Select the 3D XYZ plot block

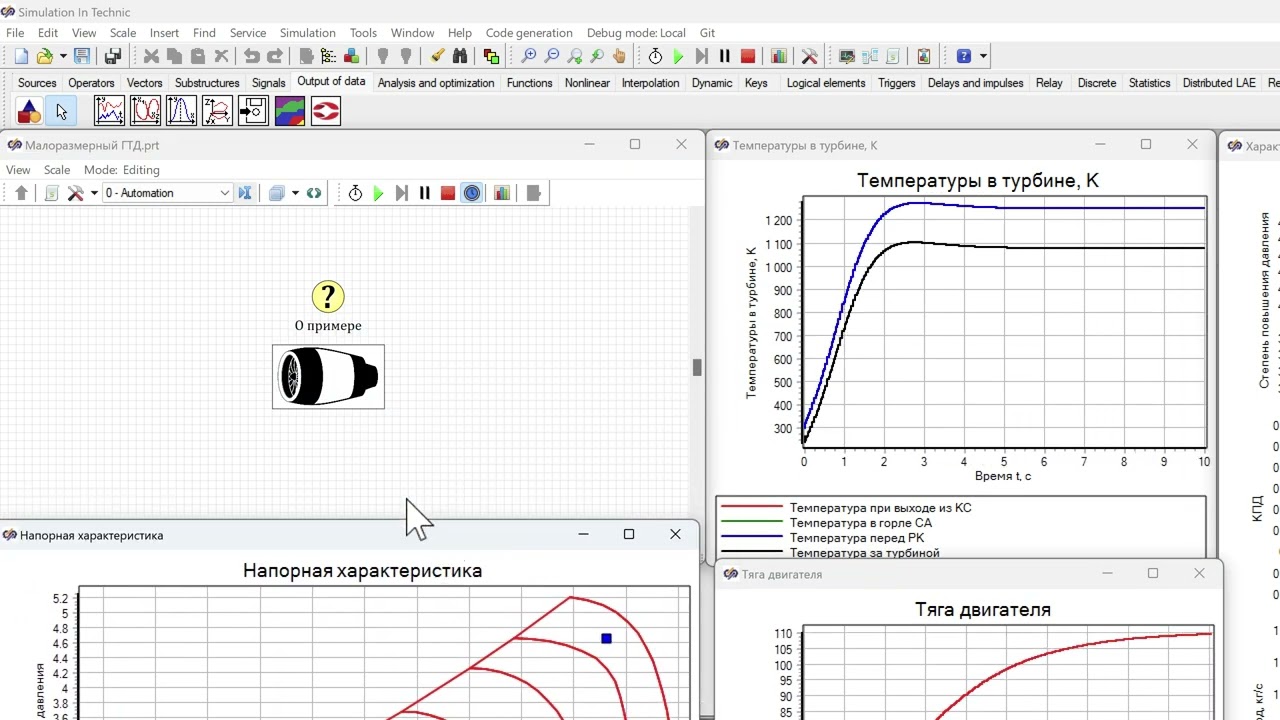pyautogui.click(x=217, y=110)
